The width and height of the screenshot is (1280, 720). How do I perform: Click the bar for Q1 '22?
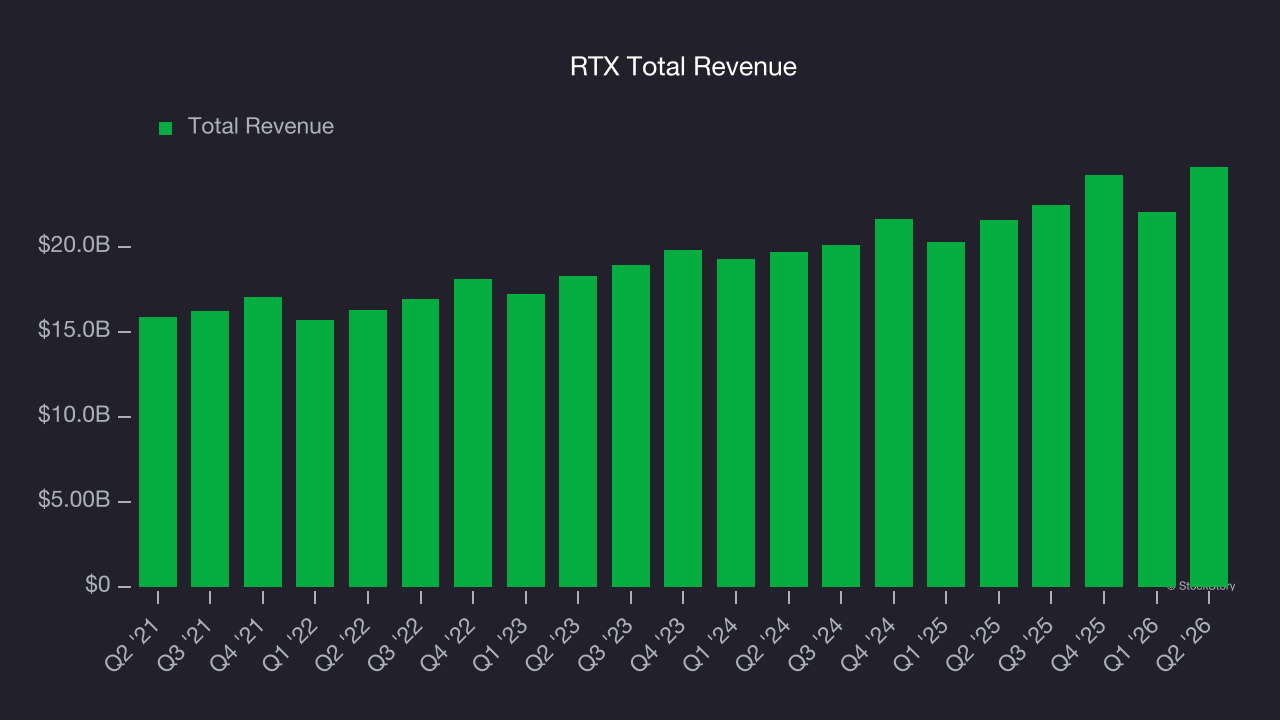(315, 453)
